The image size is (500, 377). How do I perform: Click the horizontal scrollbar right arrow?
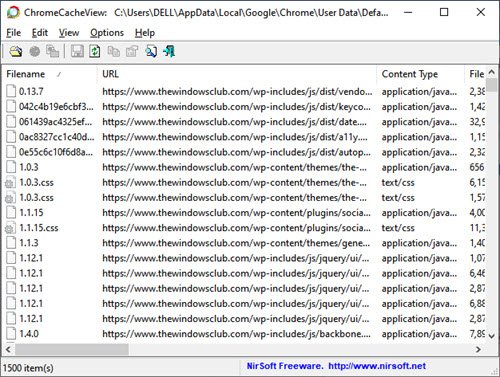coord(478,349)
